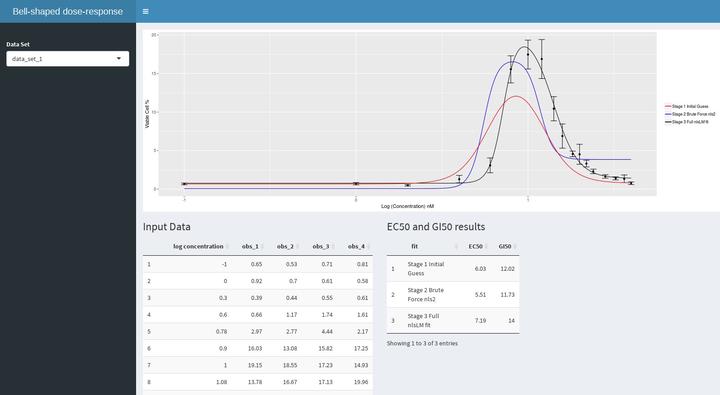Click Stage 2 Brute Force nls2 legend entry
Screen dimensions: 720x395
(690, 114)
